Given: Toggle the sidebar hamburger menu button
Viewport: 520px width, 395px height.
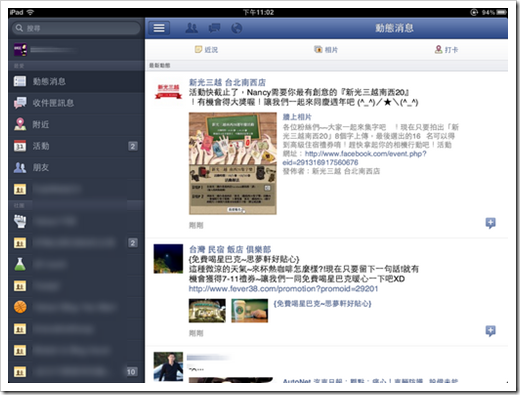Looking at the screenshot, I should click(x=159, y=28).
